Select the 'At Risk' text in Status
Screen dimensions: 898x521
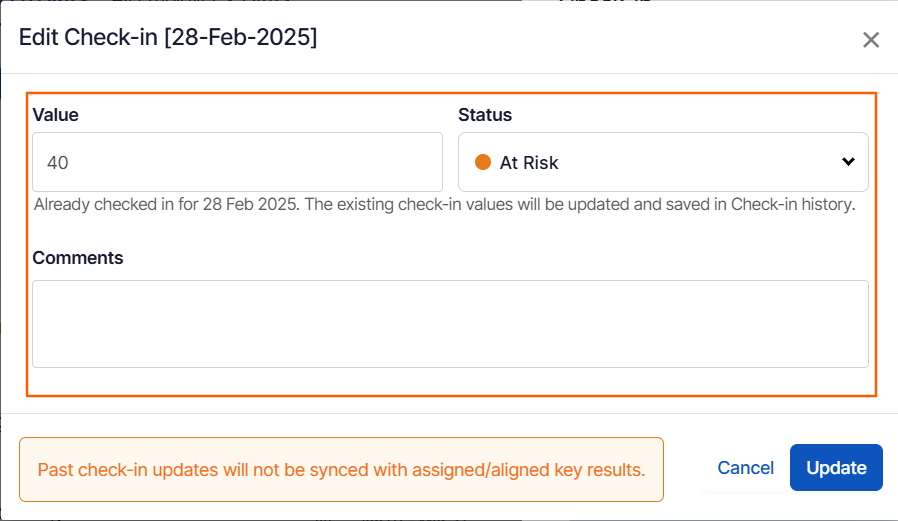(x=529, y=162)
